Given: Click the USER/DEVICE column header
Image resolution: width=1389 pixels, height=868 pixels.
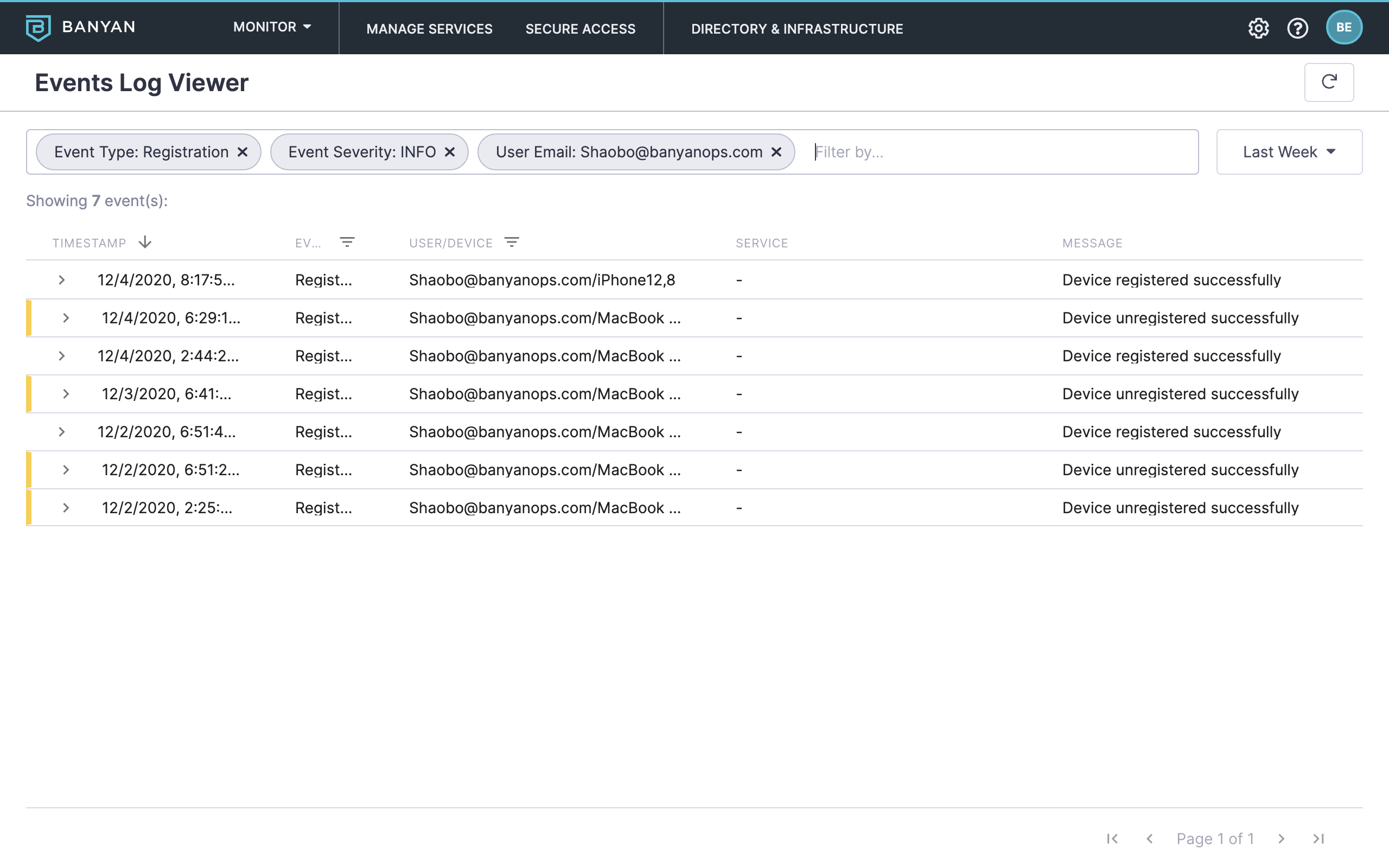Looking at the screenshot, I should click(450, 244).
